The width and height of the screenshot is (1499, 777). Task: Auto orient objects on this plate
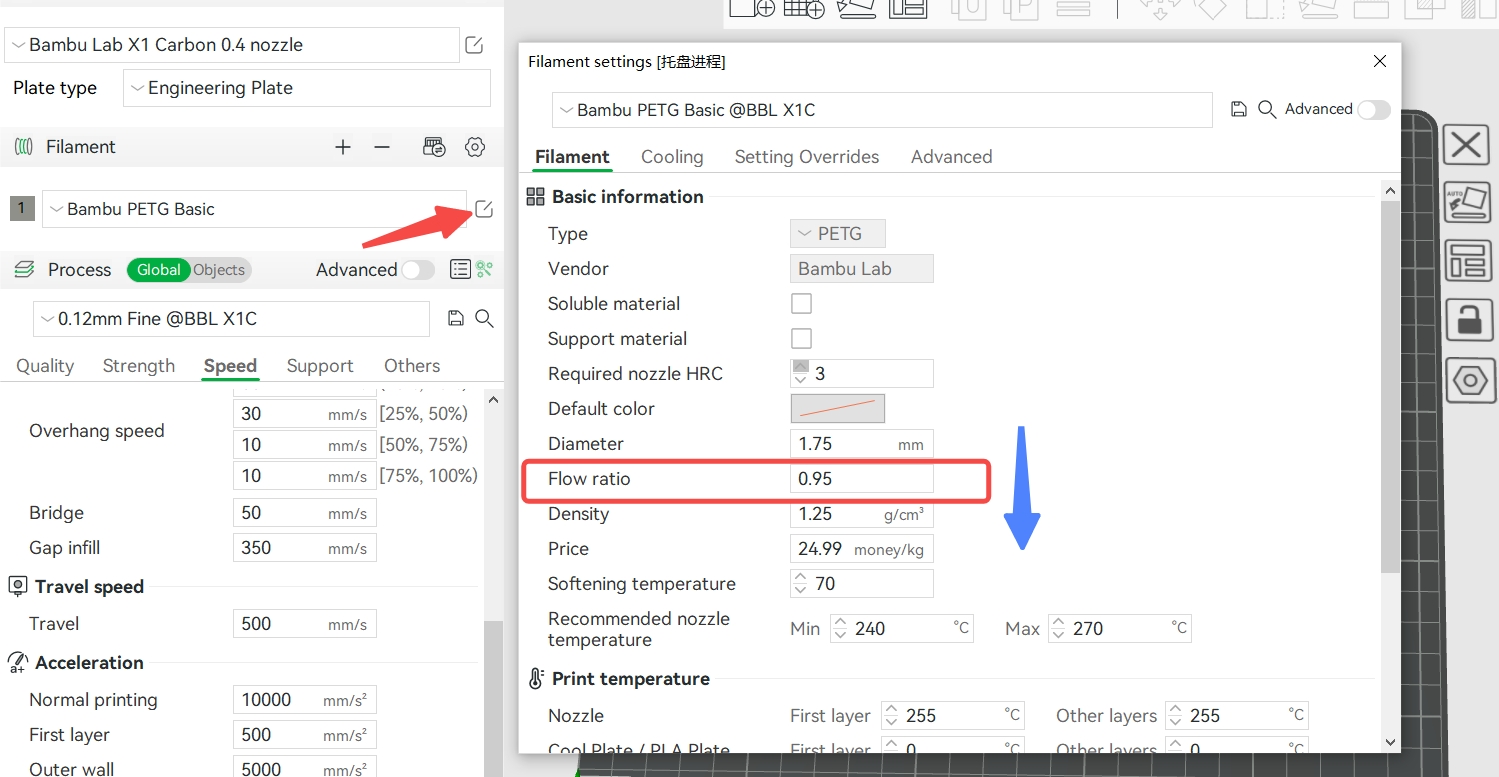click(x=1467, y=203)
